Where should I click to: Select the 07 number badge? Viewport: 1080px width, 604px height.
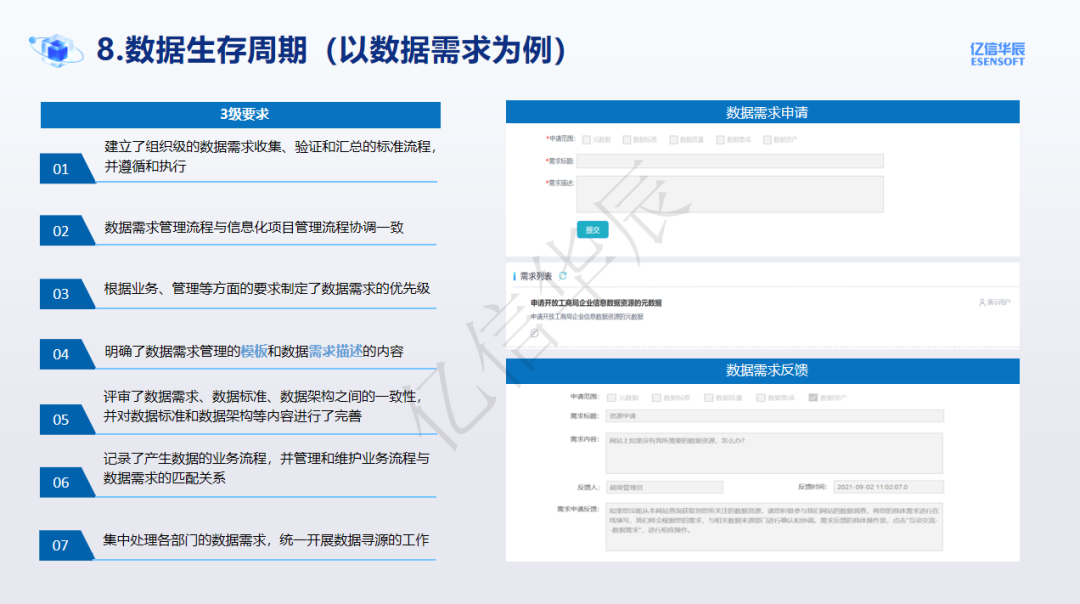[62, 545]
